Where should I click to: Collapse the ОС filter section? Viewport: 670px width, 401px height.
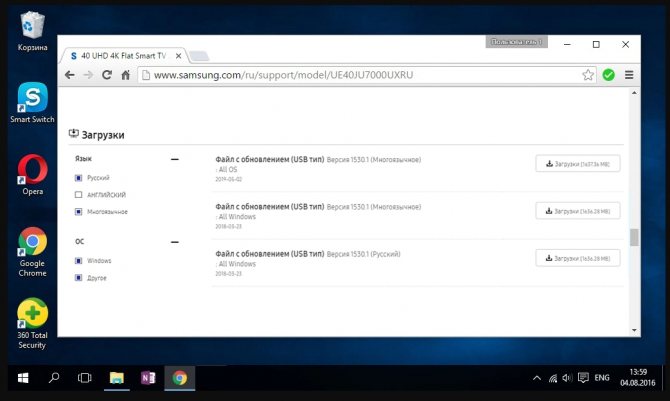pos(175,242)
